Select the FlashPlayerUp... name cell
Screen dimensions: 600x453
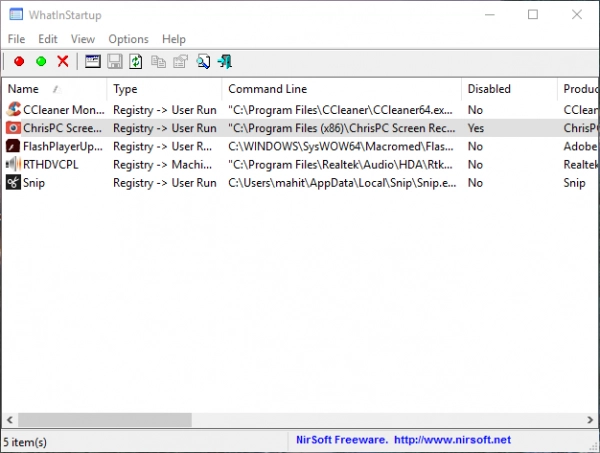click(x=63, y=147)
